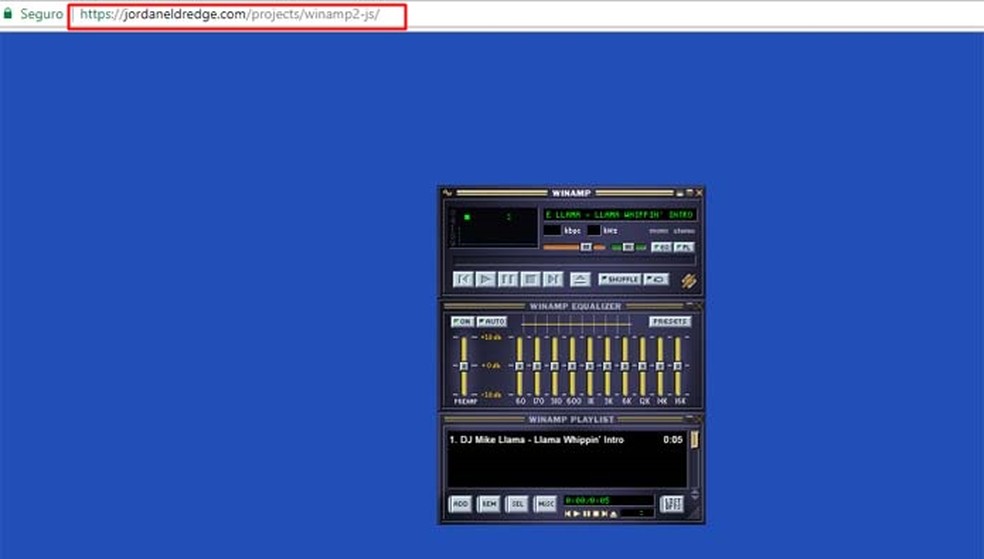Open the playlist LIST OPTS menu
The image size is (984, 559).
672,504
